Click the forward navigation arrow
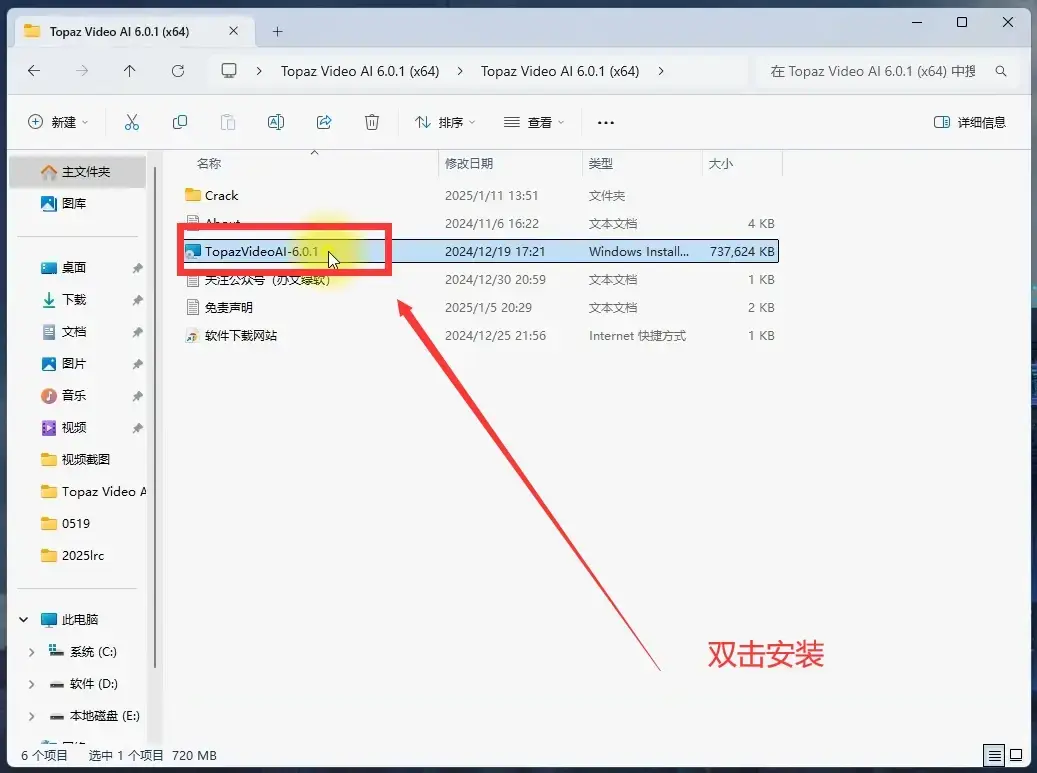The height and width of the screenshot is (773, 1037). click(81, 71)
